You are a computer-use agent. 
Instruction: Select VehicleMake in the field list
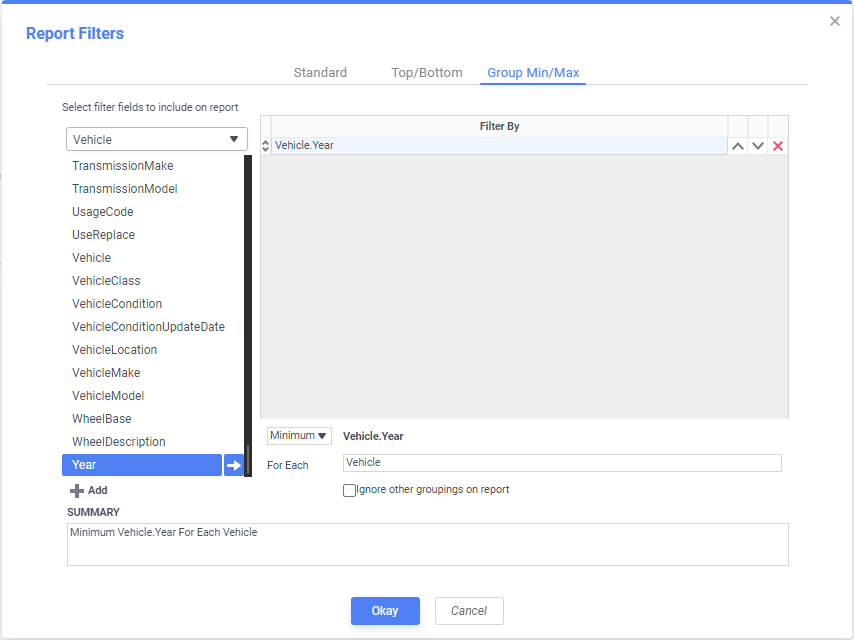click(x=106, y=373)
